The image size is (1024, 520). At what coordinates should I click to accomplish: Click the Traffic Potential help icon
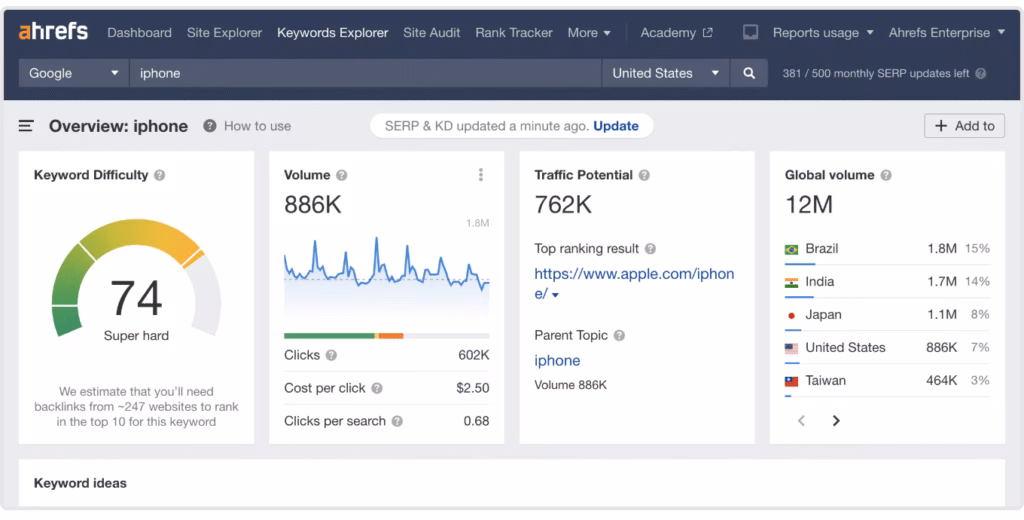coord(644,175)
